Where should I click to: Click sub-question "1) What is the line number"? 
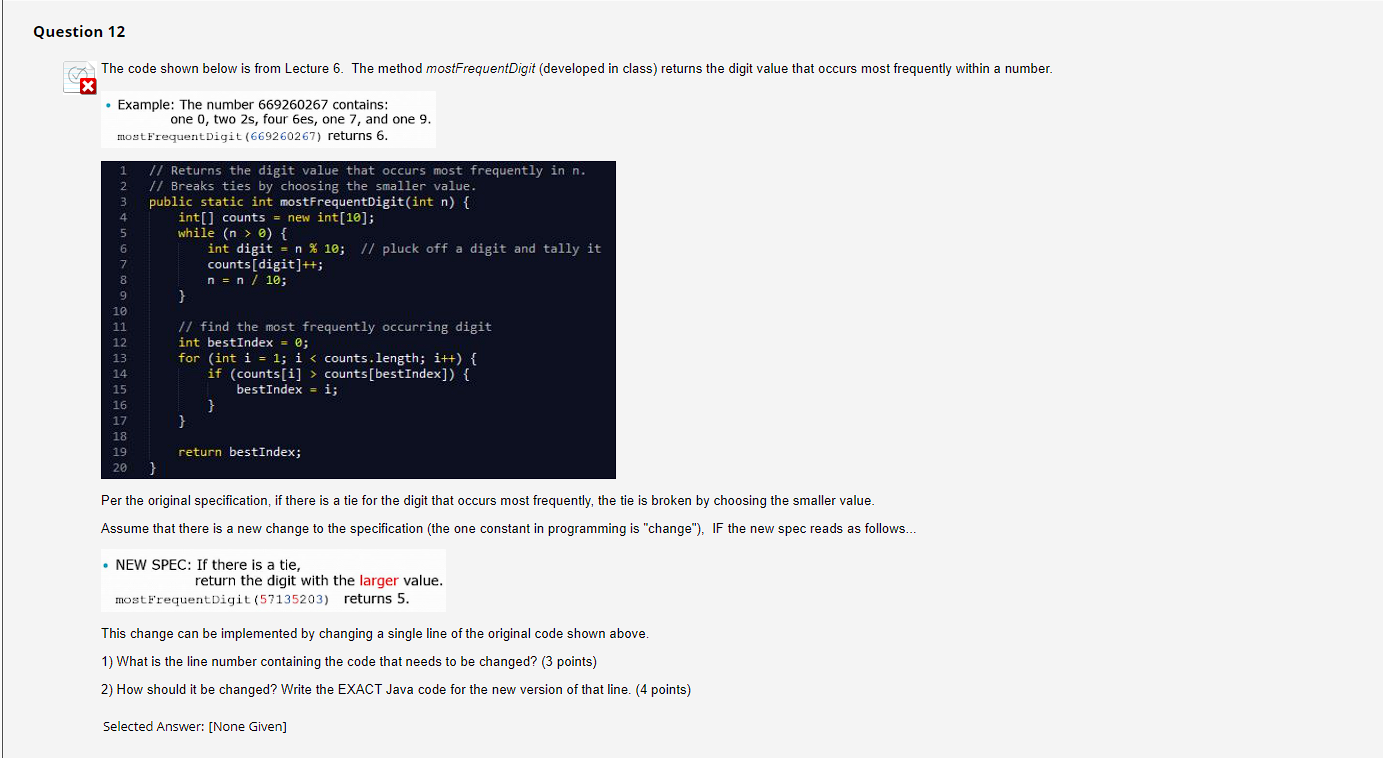[349, 662]
